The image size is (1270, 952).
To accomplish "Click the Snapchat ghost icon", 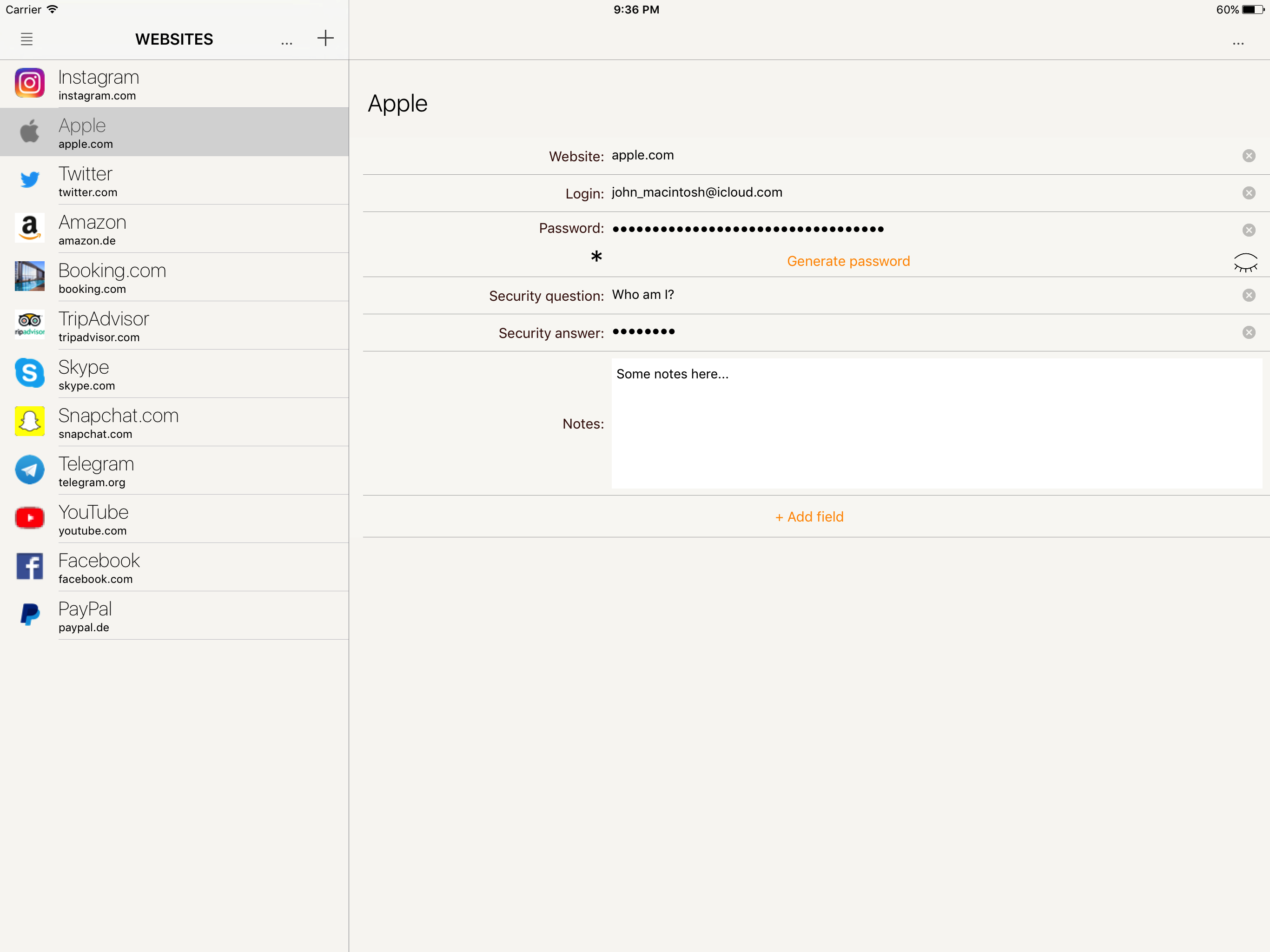I will coord(30,422).
